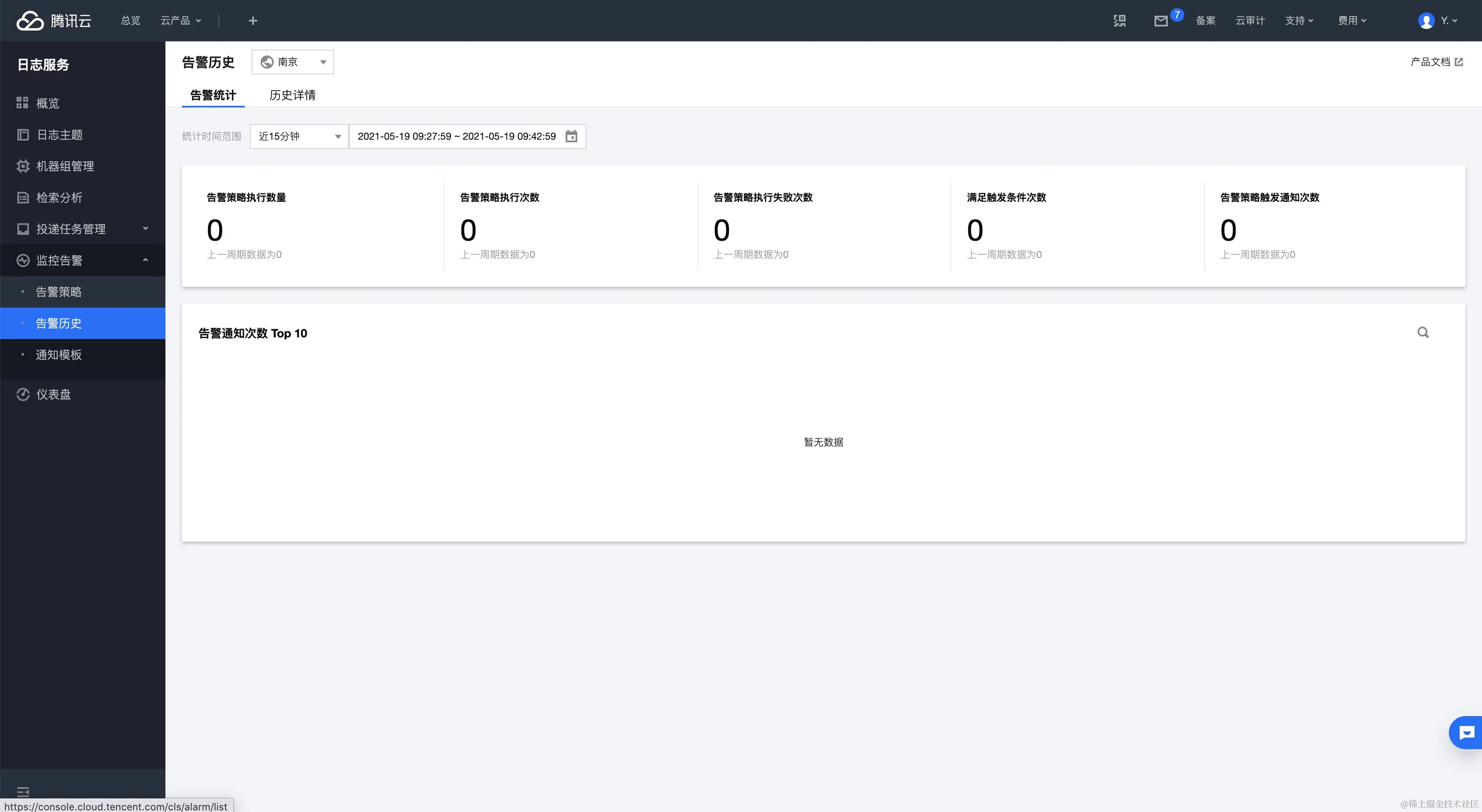Open the customer service chat bubble
The height and width of the screenshot is (812, 1482).
(x=1466, y=733)
